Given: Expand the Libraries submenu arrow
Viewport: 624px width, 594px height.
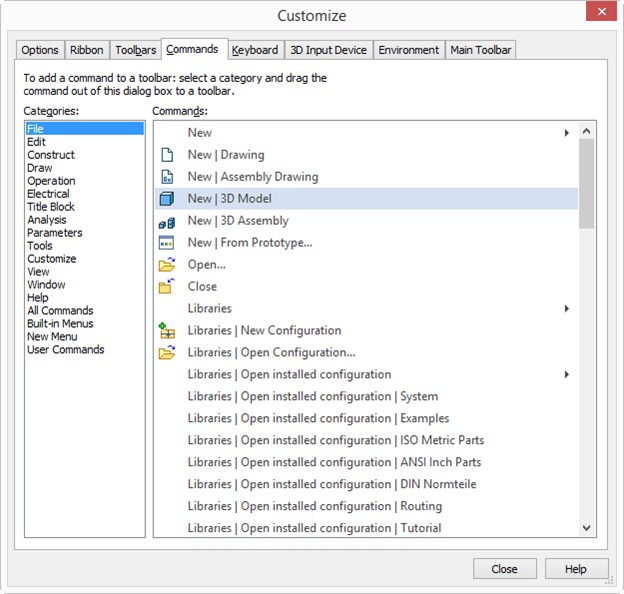Looking at the screenshot, I should pyautogui.click(x=567, y=309).
